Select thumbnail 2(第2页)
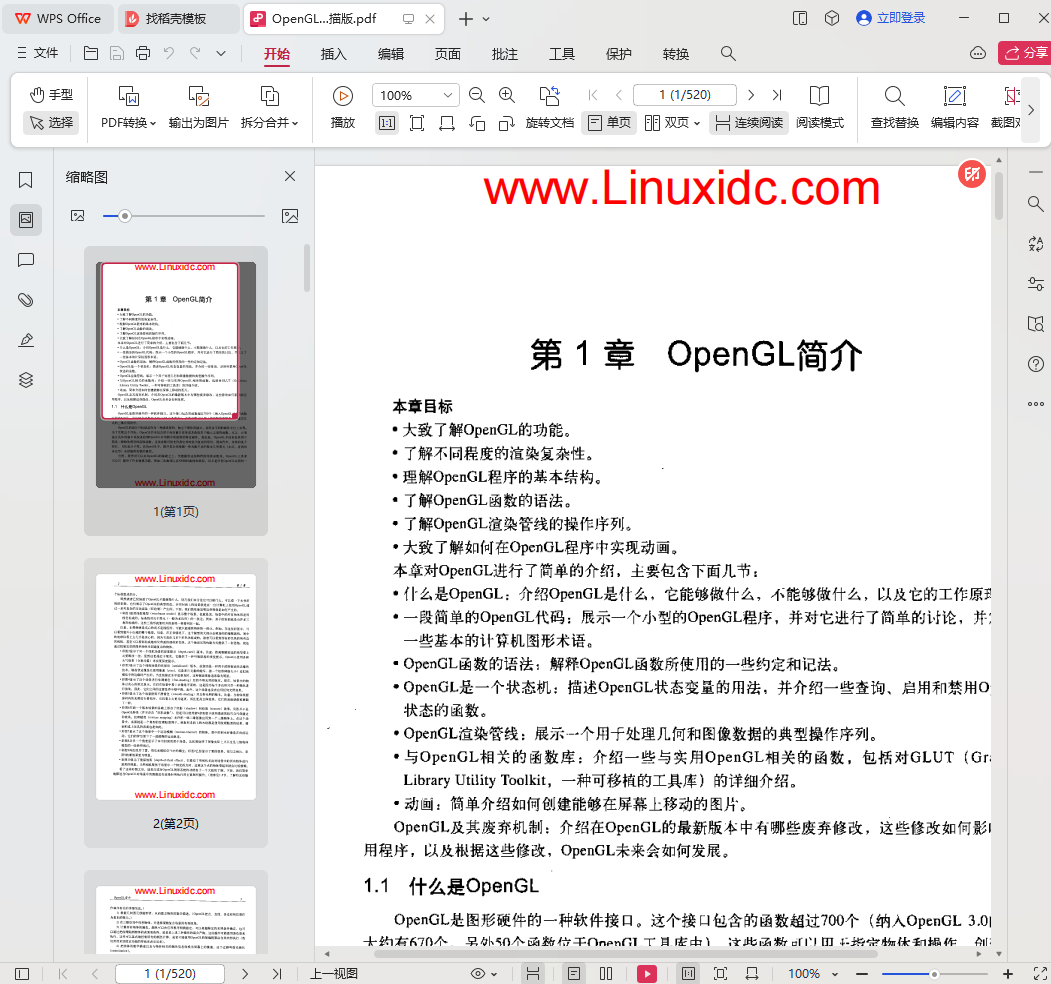Screen dimensions: 1051x984 pos(176,702)
